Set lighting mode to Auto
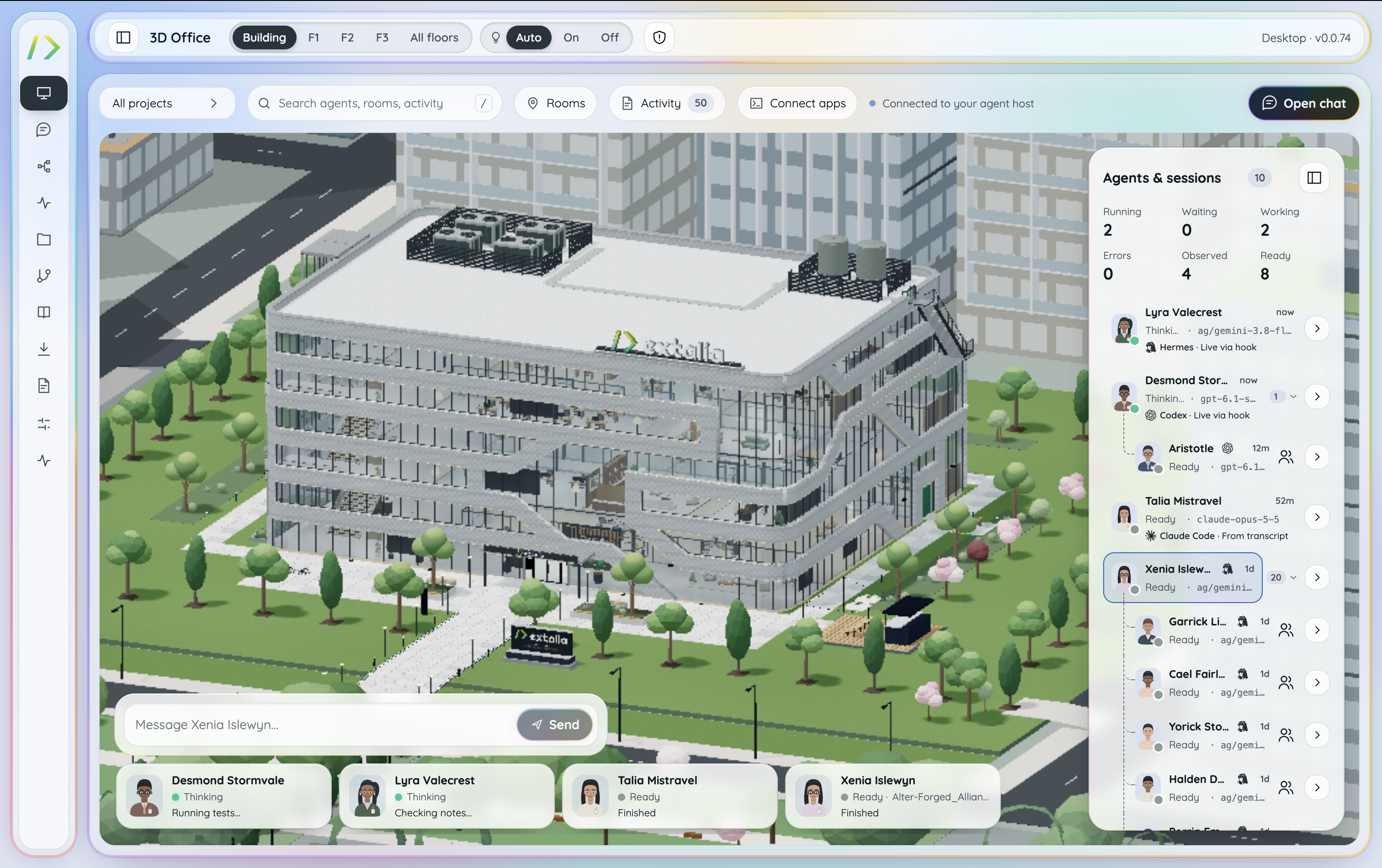This screenshot has height=868, width=1382. click(528, 37)
